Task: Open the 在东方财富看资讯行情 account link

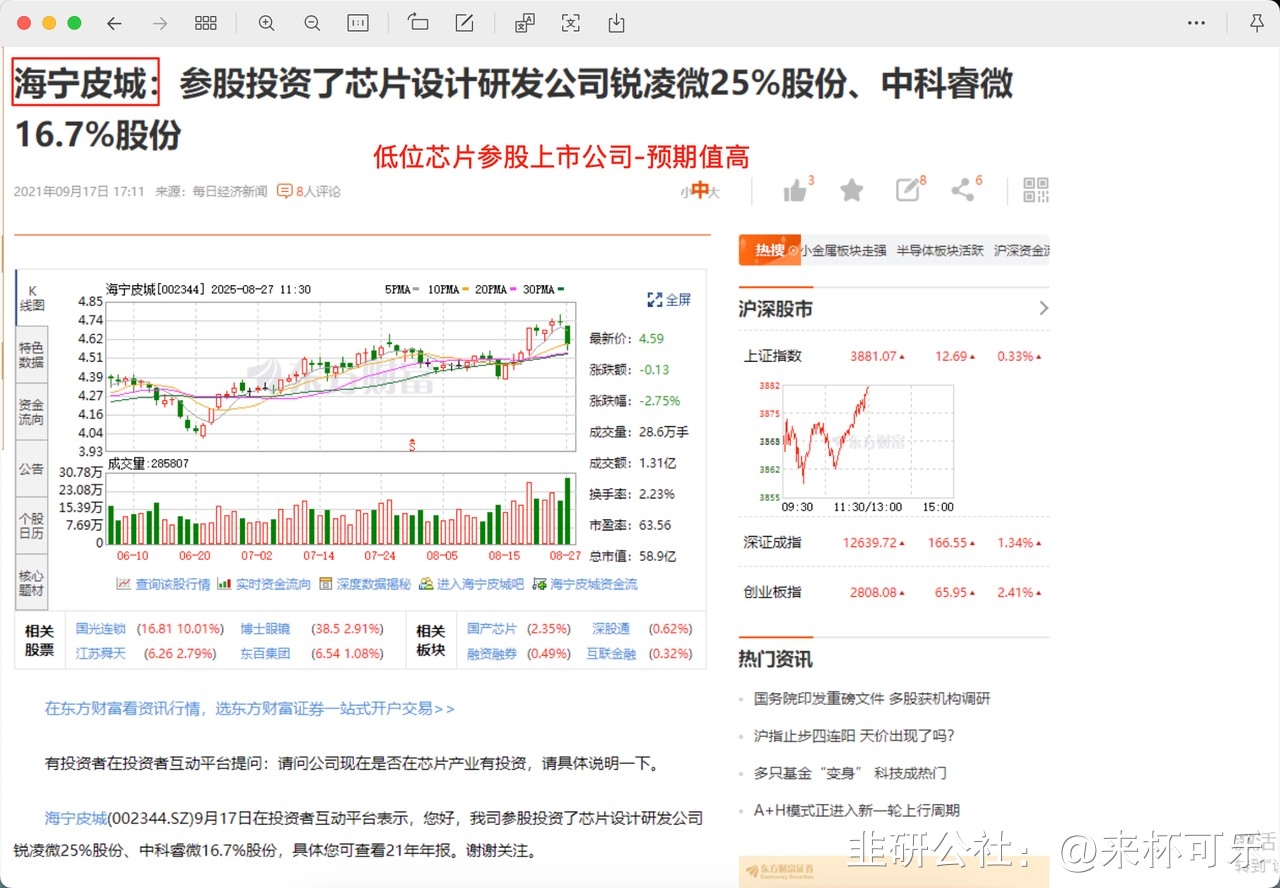Action: click(x=250, y=708)
